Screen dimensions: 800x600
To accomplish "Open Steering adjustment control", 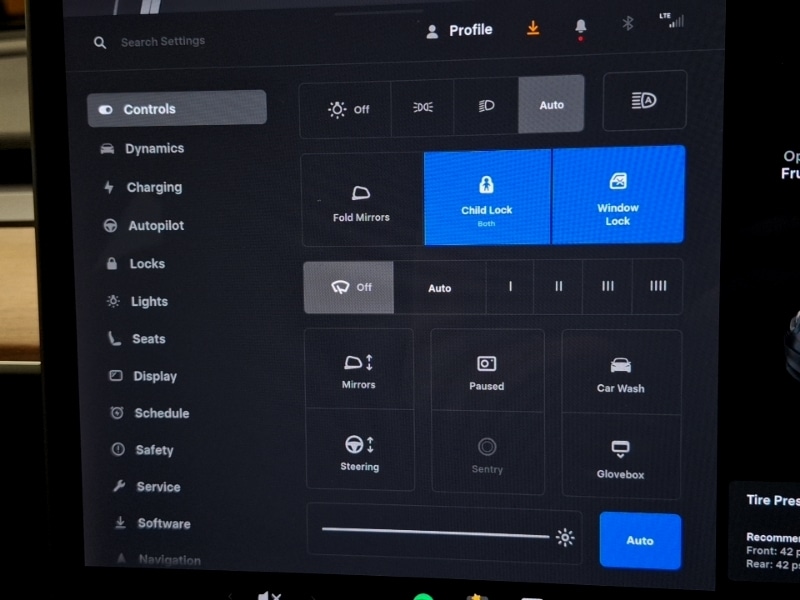I will click(359, 453).
